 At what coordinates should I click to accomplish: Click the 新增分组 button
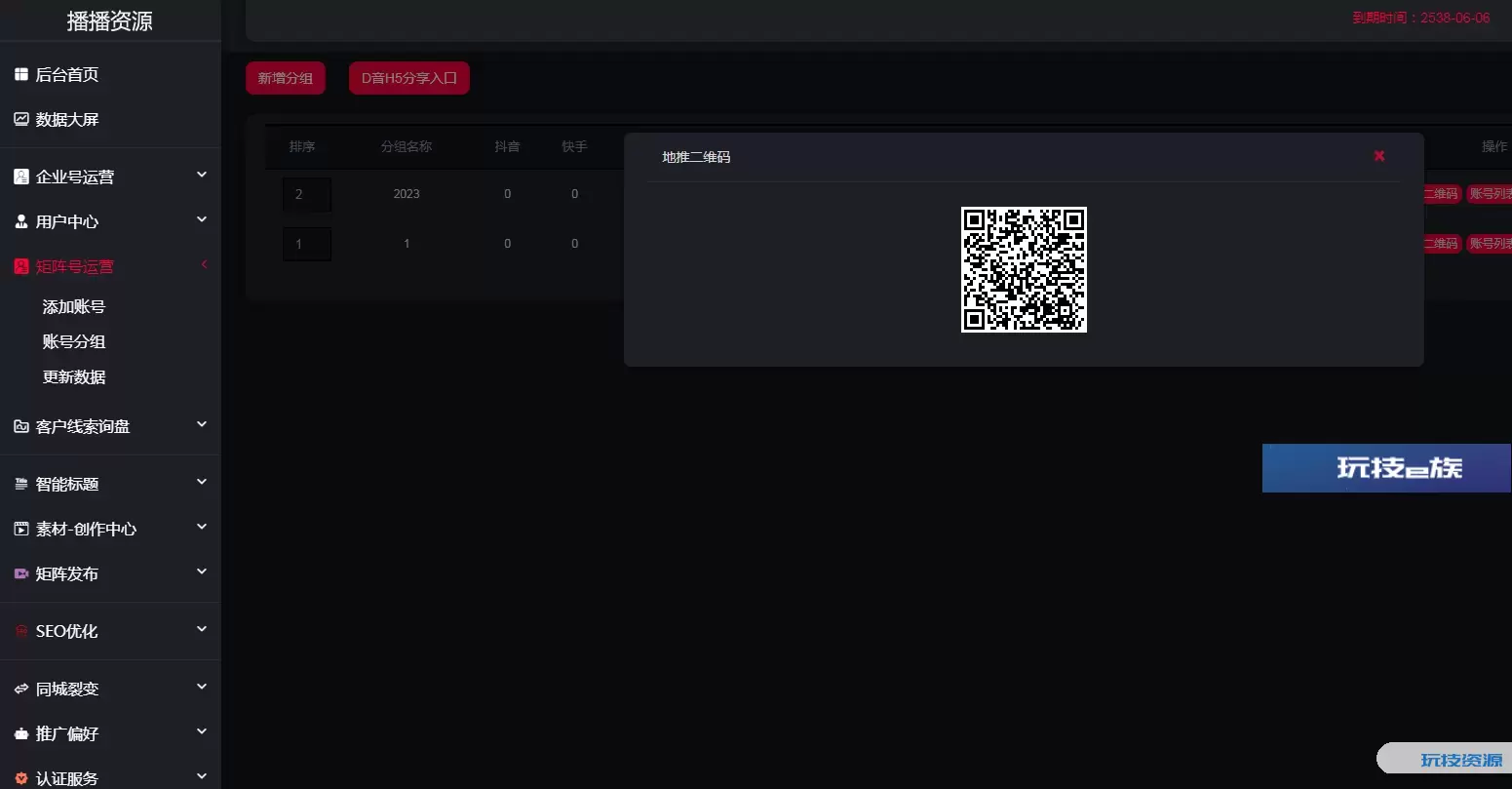tap(286, 78)
